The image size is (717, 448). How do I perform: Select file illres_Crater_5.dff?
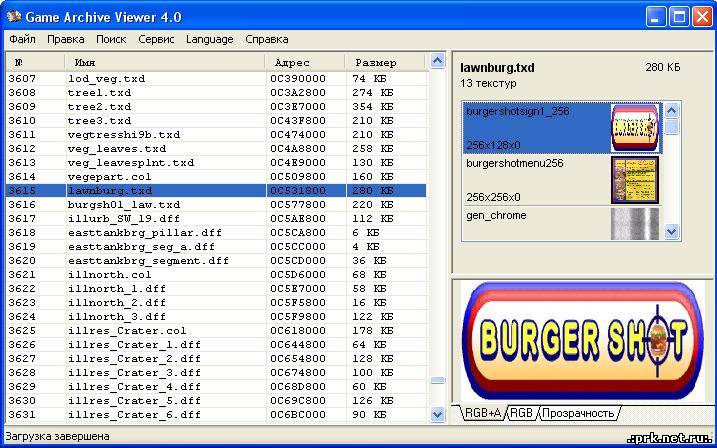point(134,401)
